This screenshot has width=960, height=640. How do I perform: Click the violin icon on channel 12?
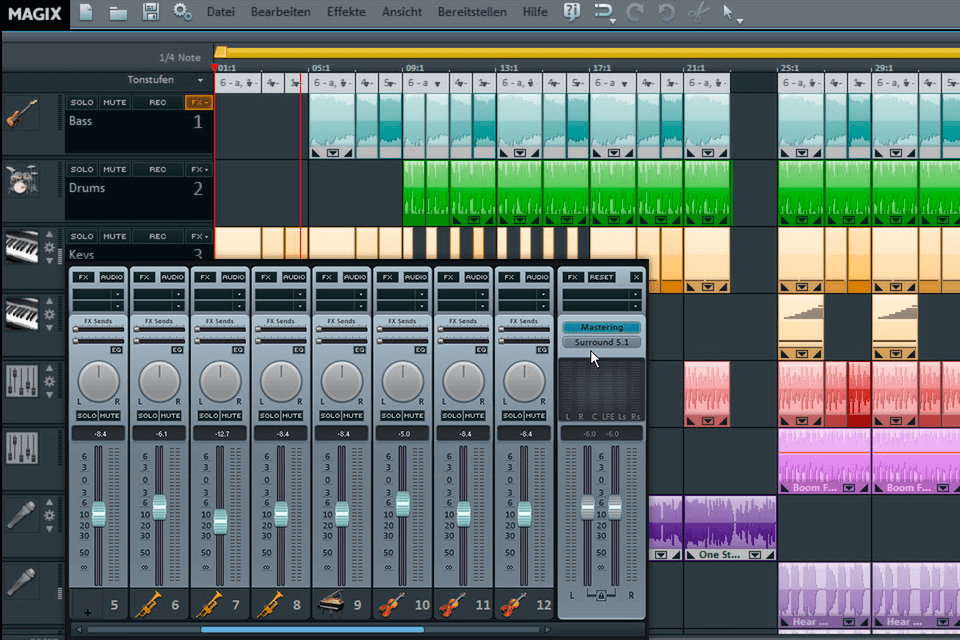tap(513, 604)
